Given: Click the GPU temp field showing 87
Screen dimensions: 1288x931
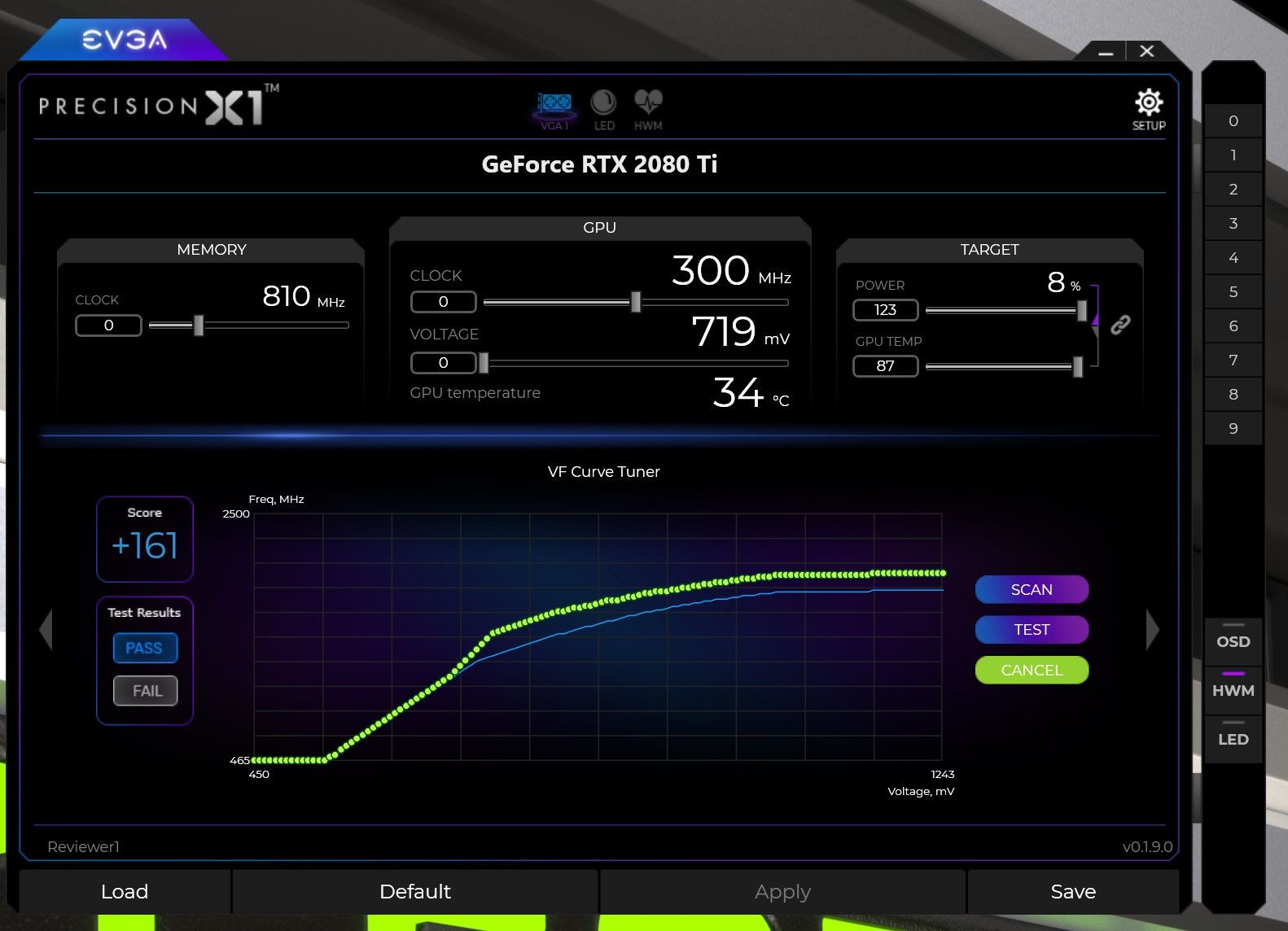Looking at the screenshot, I should [x=885, y=366].
